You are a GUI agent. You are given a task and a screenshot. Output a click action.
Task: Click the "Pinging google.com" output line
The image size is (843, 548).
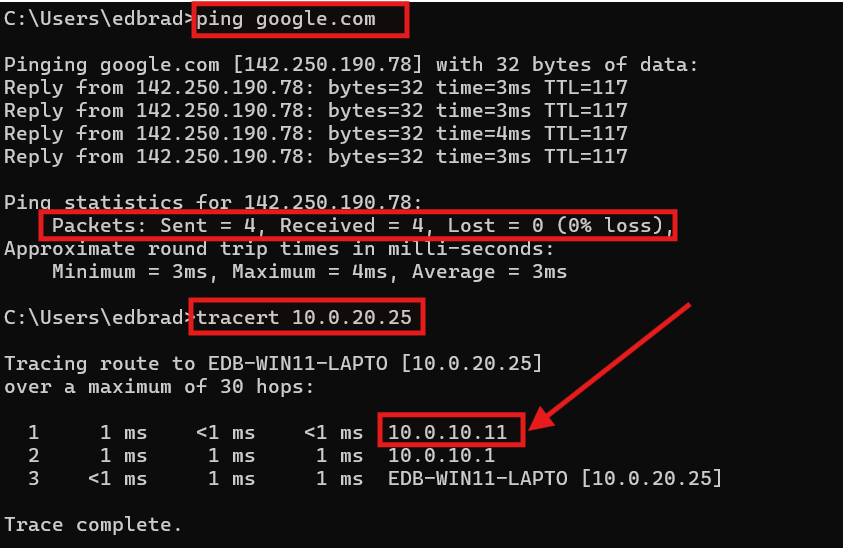click(350, 65)
